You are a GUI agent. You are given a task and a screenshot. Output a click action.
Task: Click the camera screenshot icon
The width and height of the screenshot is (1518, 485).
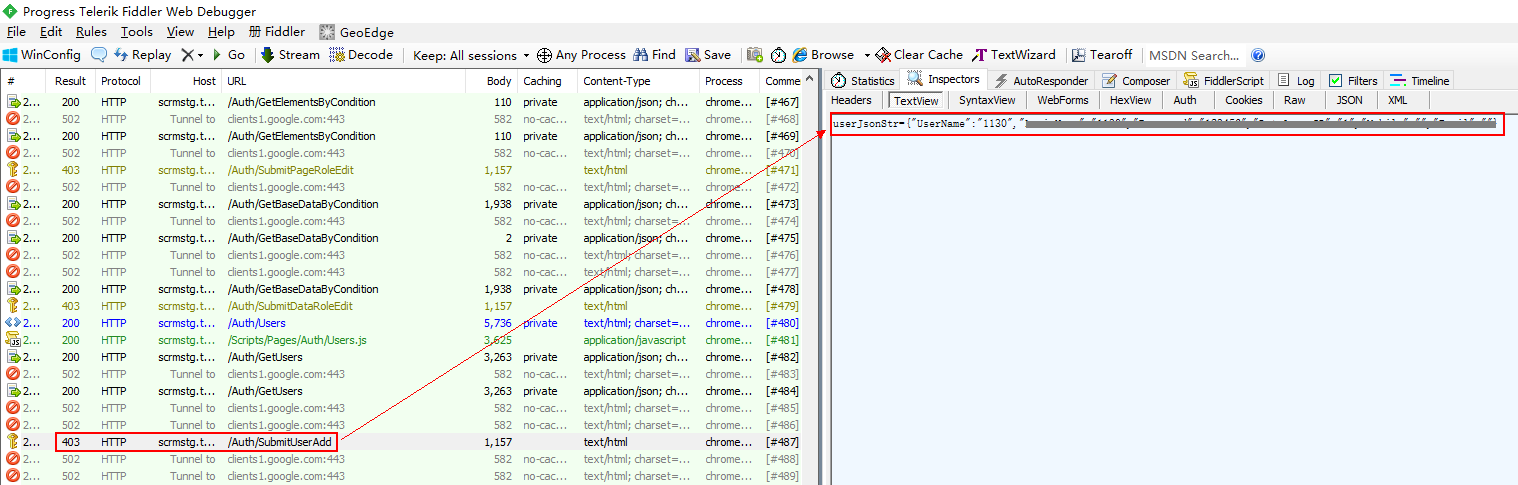tap(755, 55)
